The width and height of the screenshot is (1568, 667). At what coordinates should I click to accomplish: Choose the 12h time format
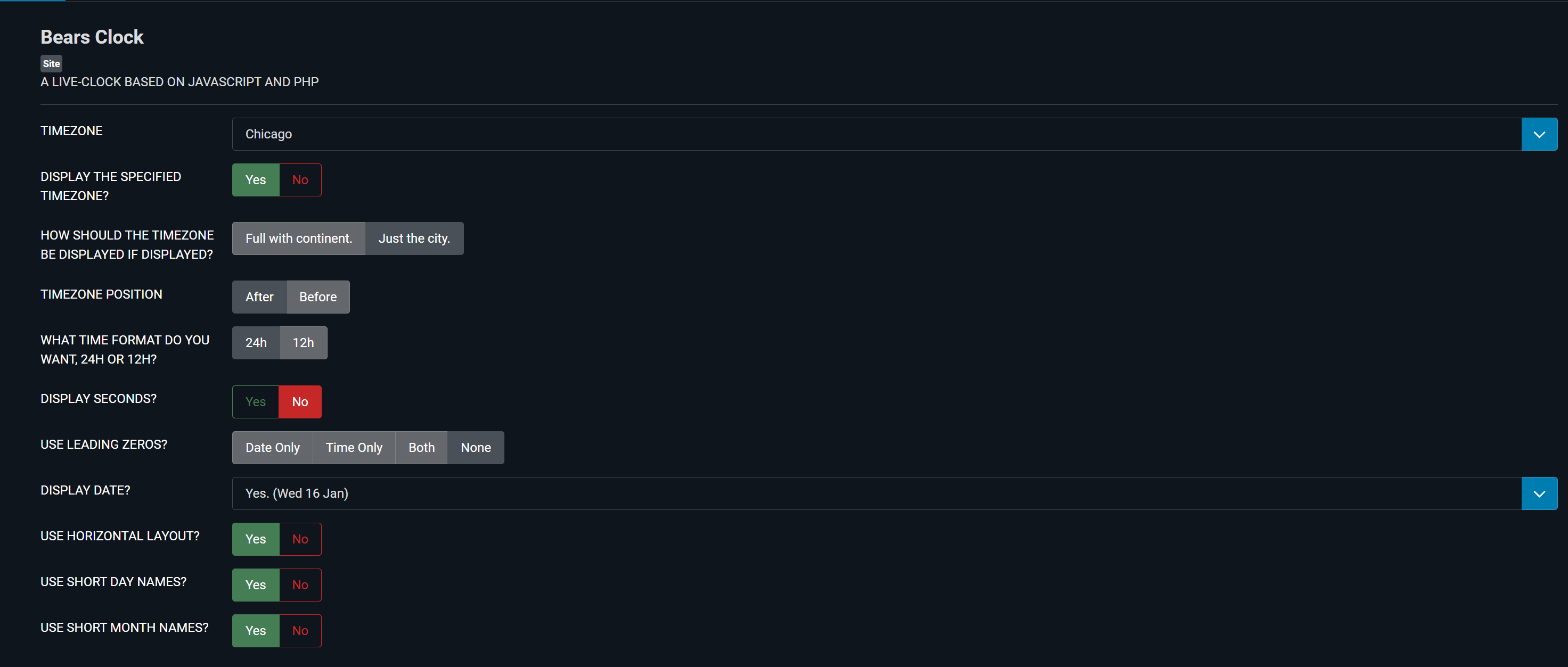point(303,342)
